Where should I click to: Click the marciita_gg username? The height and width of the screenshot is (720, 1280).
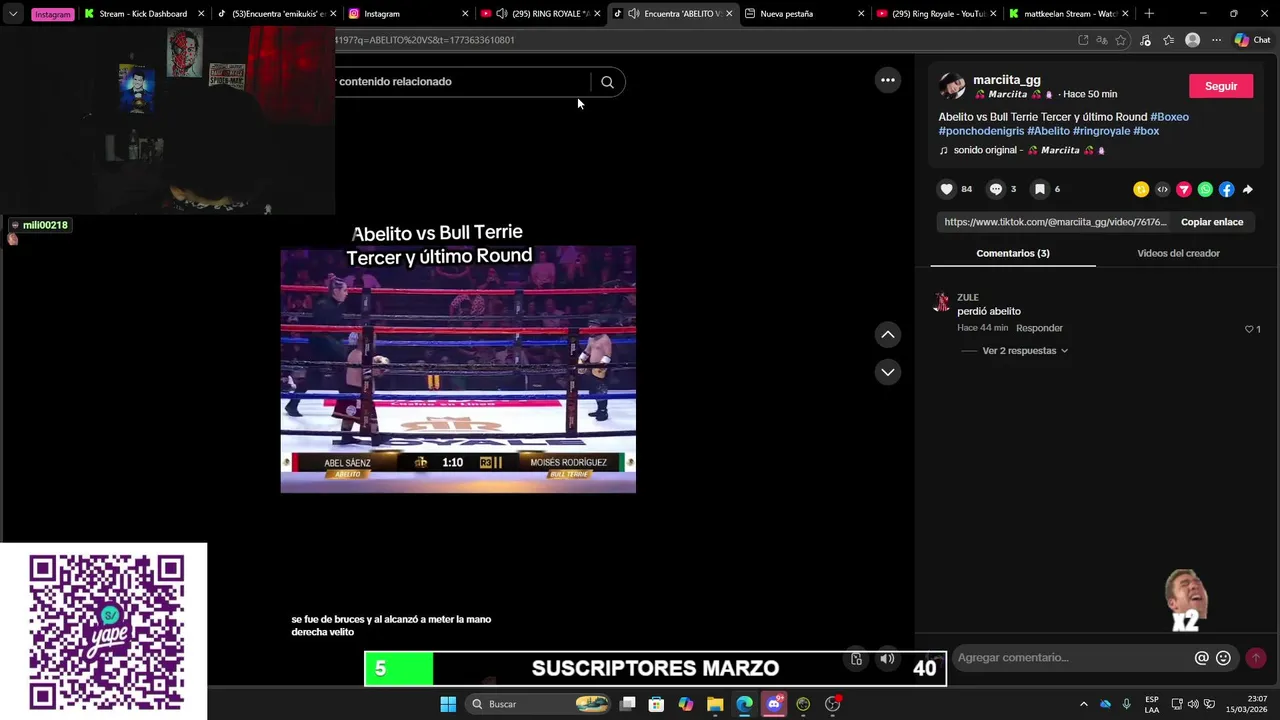point(1007,80)
